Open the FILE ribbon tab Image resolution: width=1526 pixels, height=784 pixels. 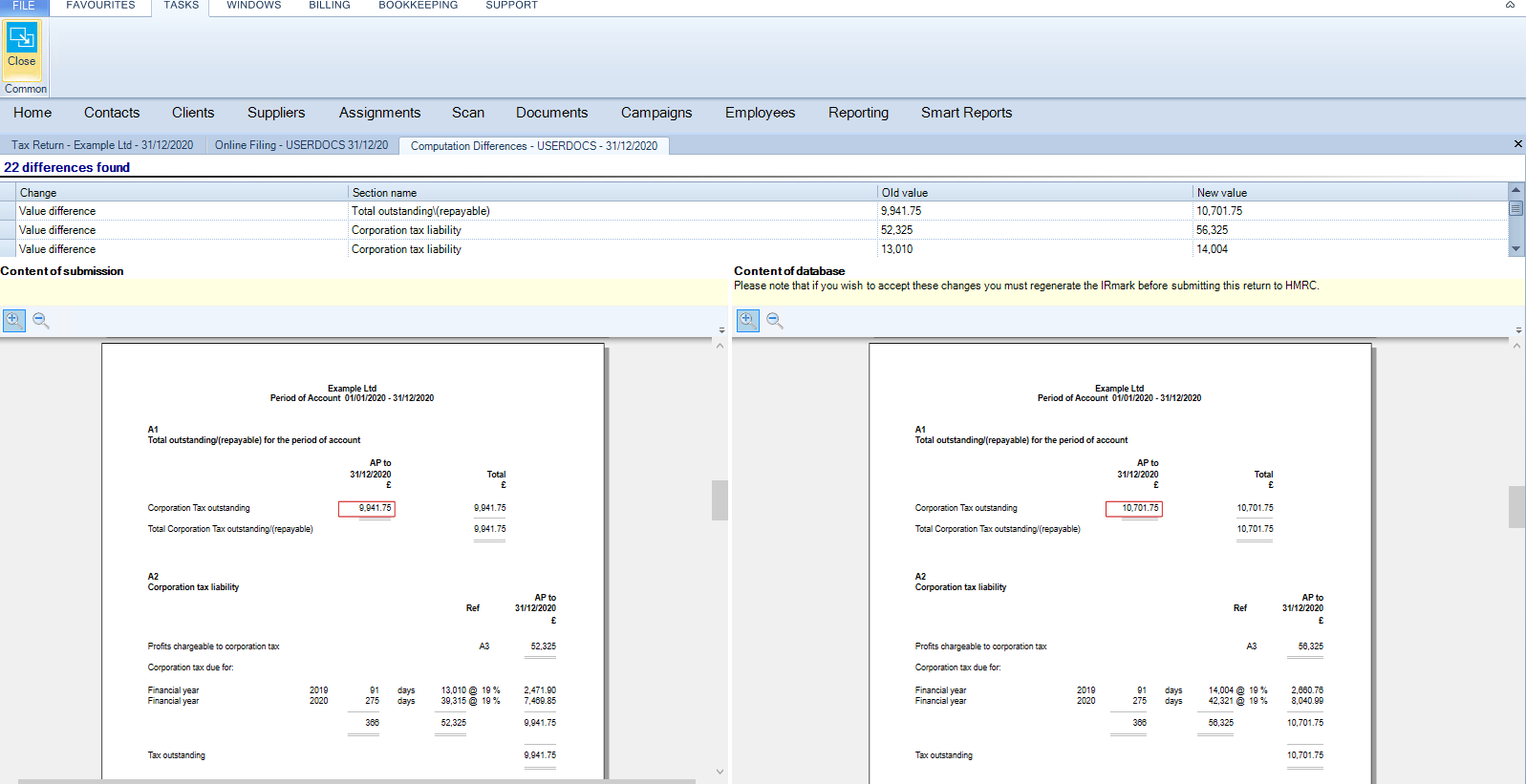tap(24, 6)
